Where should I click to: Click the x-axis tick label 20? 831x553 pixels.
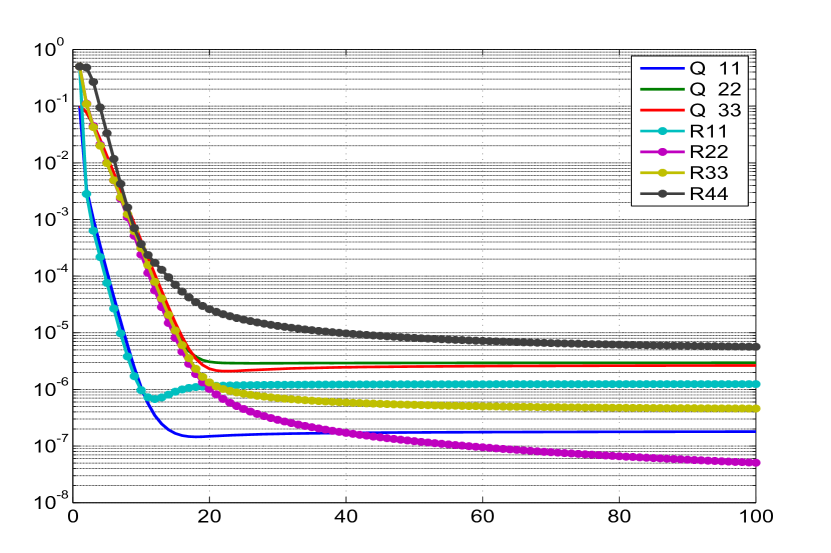point(209,516)
